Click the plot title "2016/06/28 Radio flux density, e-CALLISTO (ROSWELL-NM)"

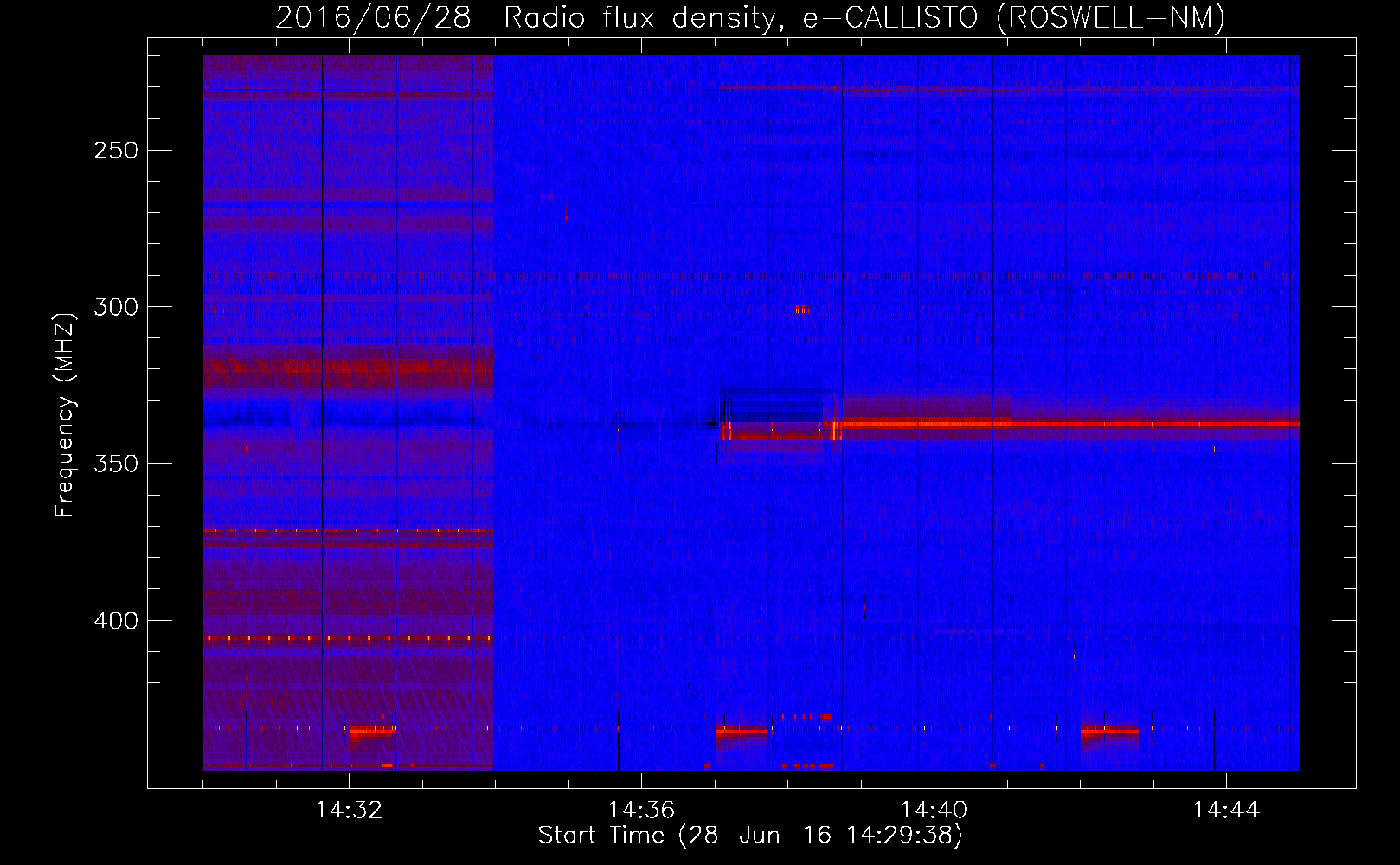tap(750, 17)
